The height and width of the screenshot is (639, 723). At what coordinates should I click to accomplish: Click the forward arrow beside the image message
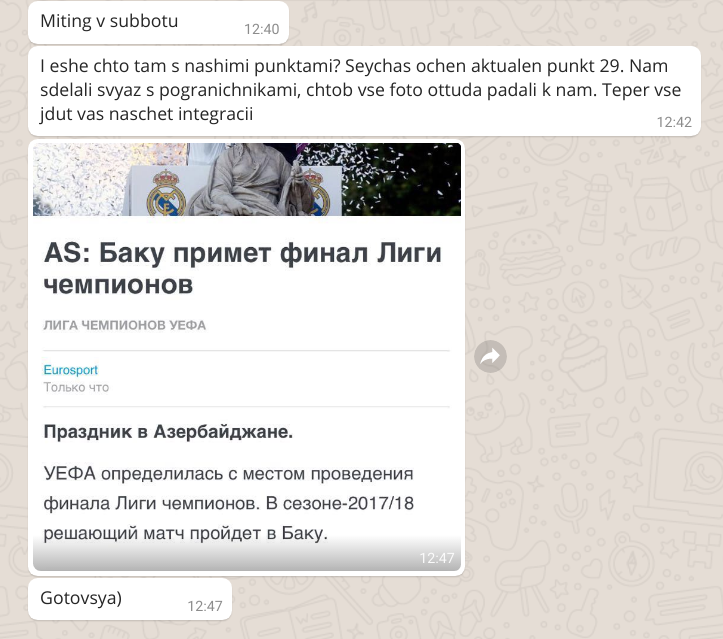point(490,356)
